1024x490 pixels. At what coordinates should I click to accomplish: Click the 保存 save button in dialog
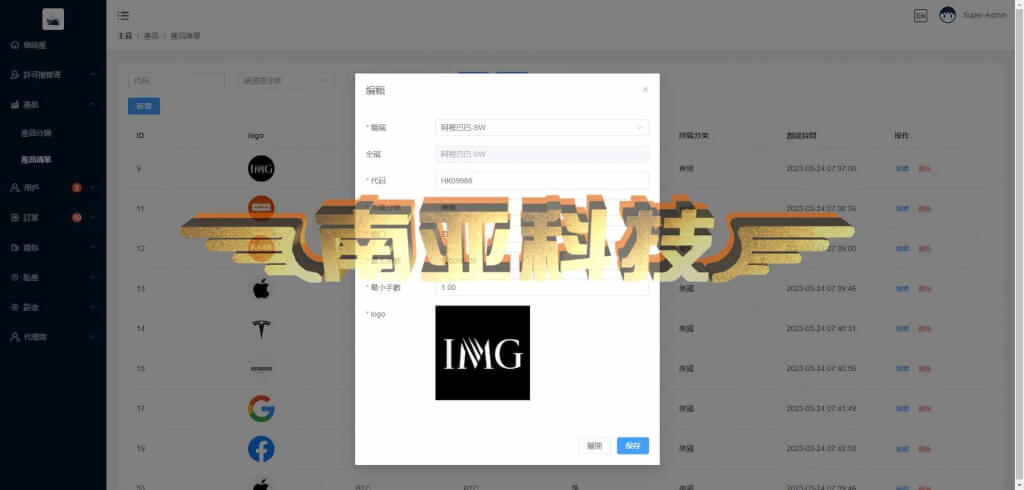[633, 446]
